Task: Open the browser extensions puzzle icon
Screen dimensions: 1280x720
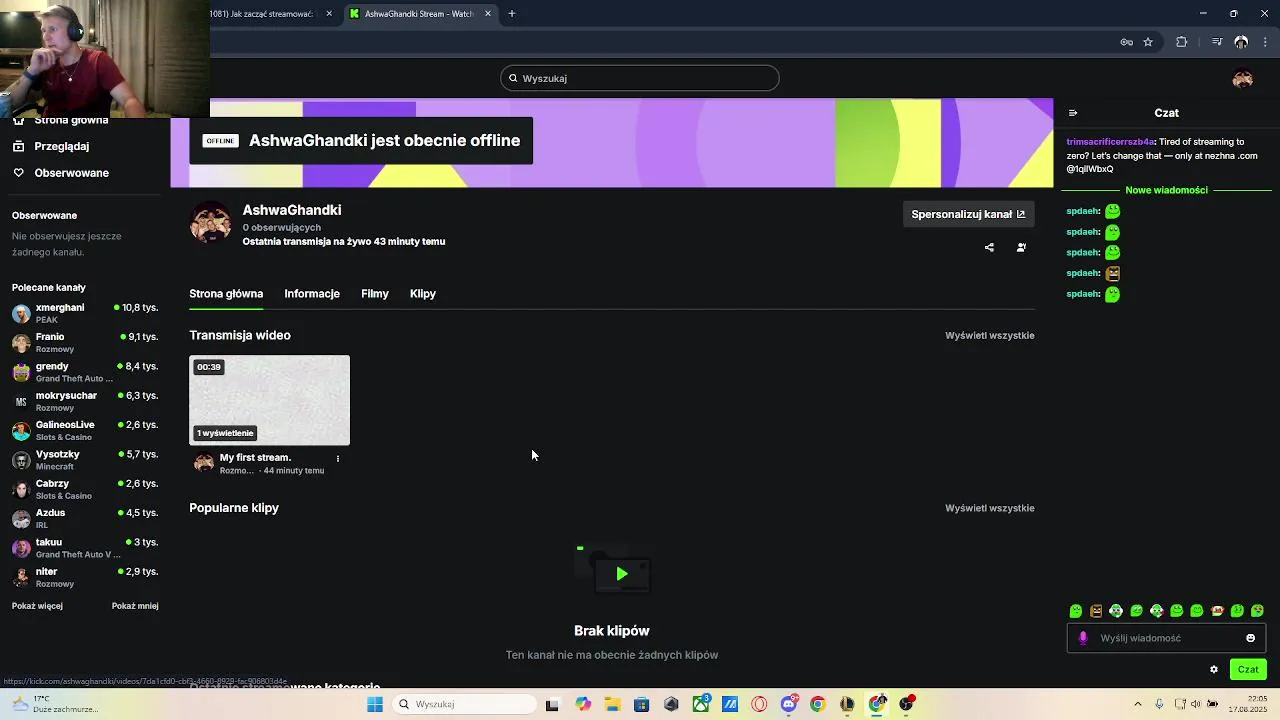Action: pyautogui.click(x=1181, y=42)
